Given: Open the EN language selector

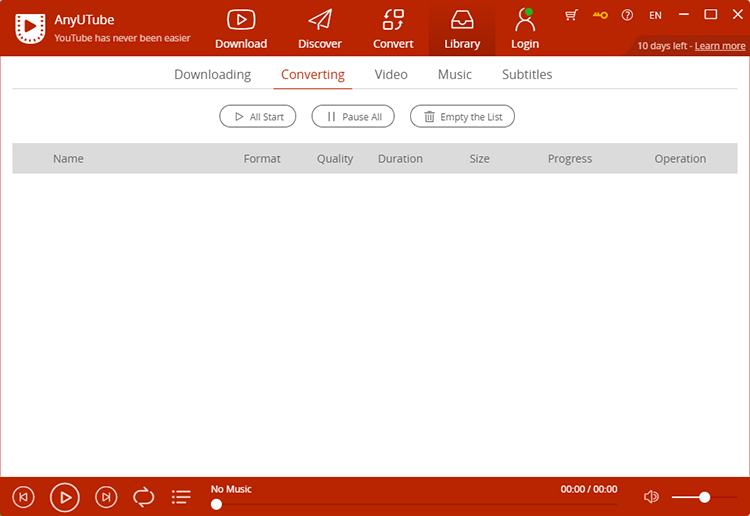Looking at the screenshot, I should coord(655,15).
